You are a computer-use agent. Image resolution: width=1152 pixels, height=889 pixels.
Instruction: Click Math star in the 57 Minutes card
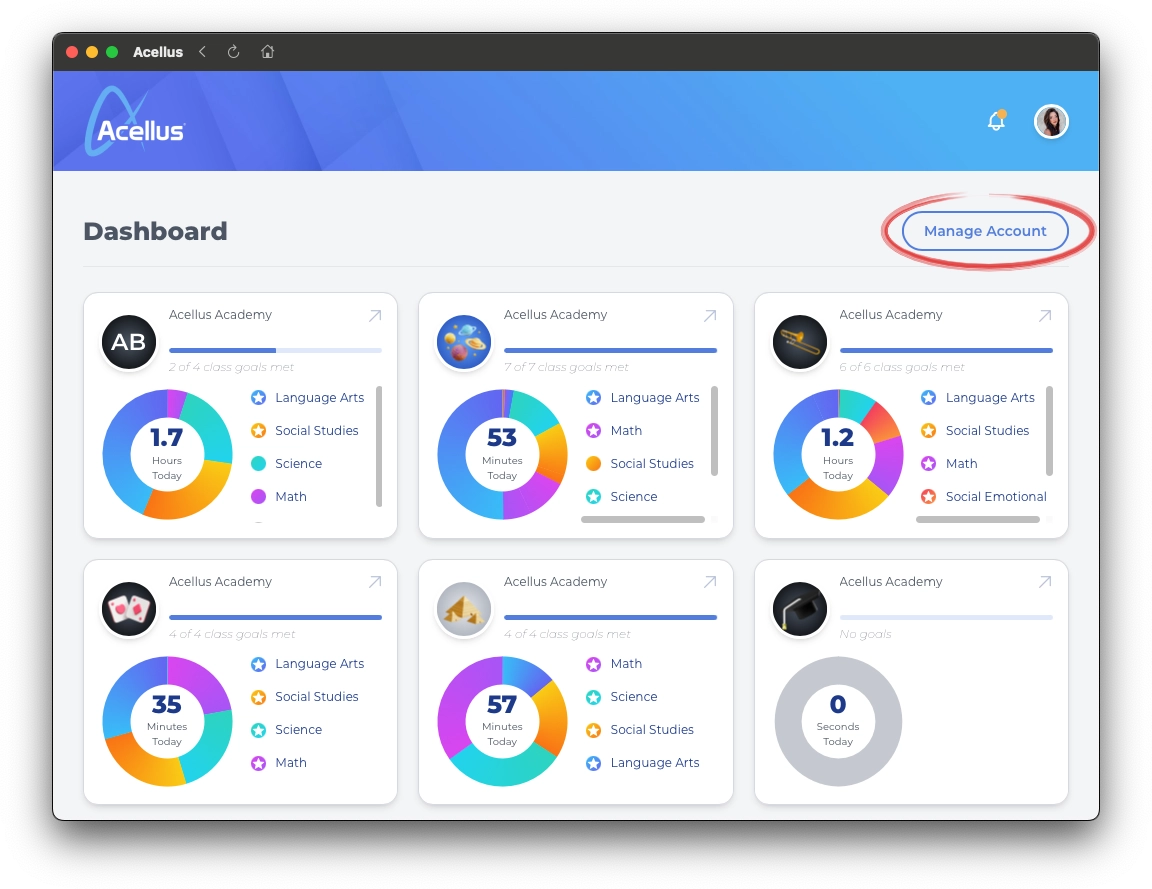[594, 664]
